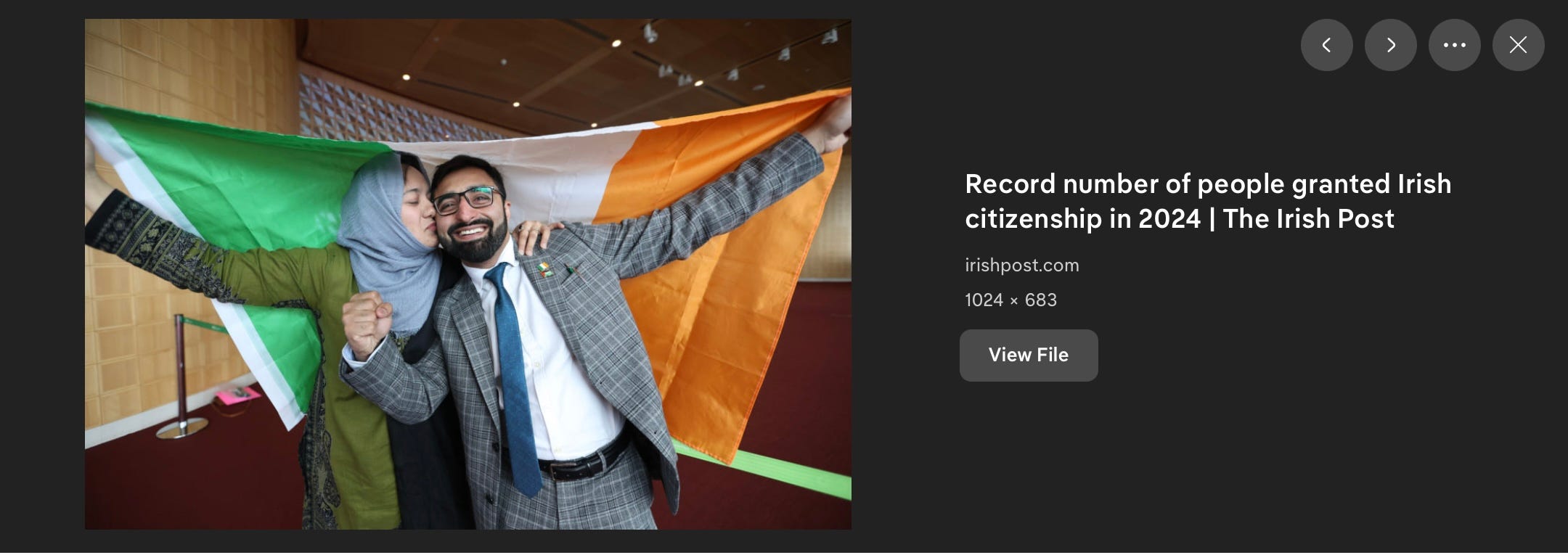This screenshot has width=1568, height=555.
Task: Advance to next image using right chevron
Action: [1390, 45]
